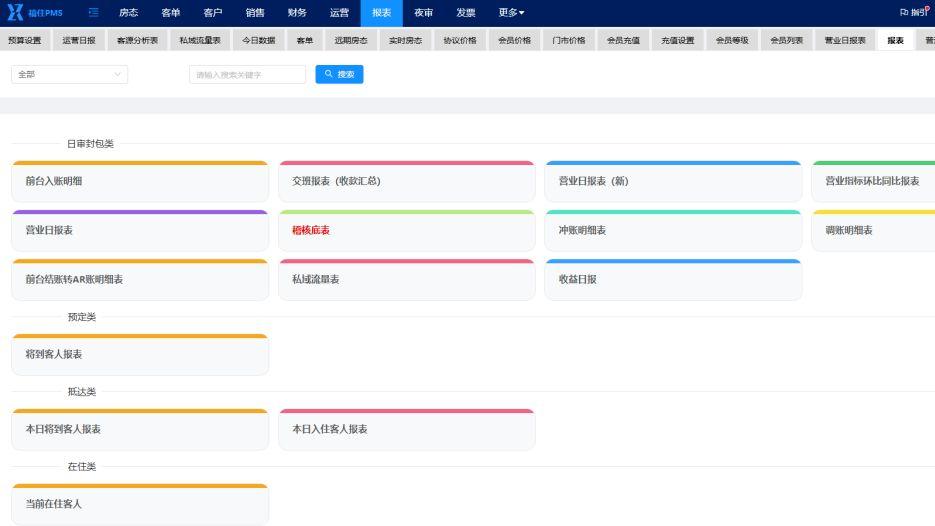Viewport: 935px width, 526px height.
Task: Focus the keyword search input field
Action: [247, 75]
